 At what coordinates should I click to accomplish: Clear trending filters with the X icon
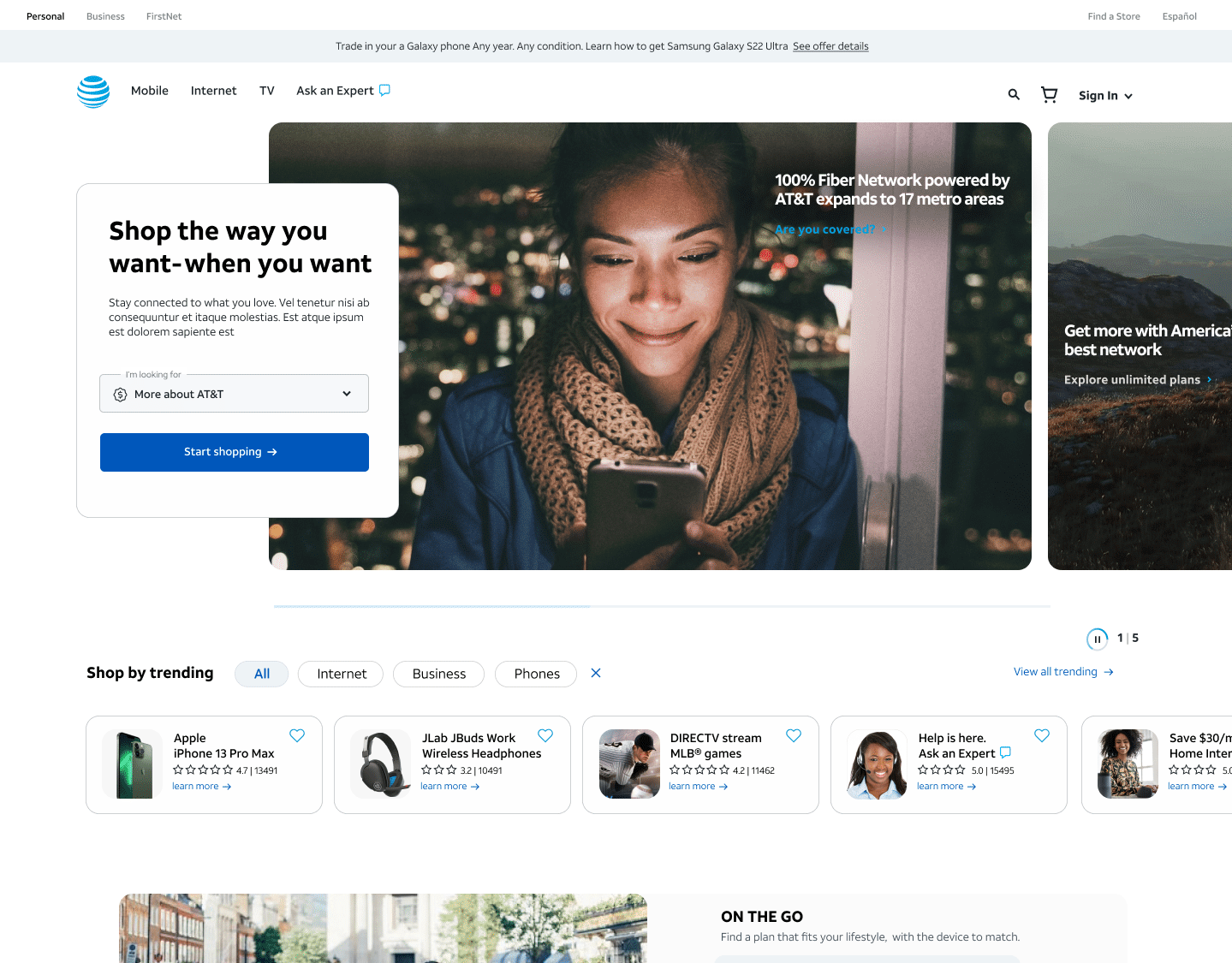click(596, 674)
